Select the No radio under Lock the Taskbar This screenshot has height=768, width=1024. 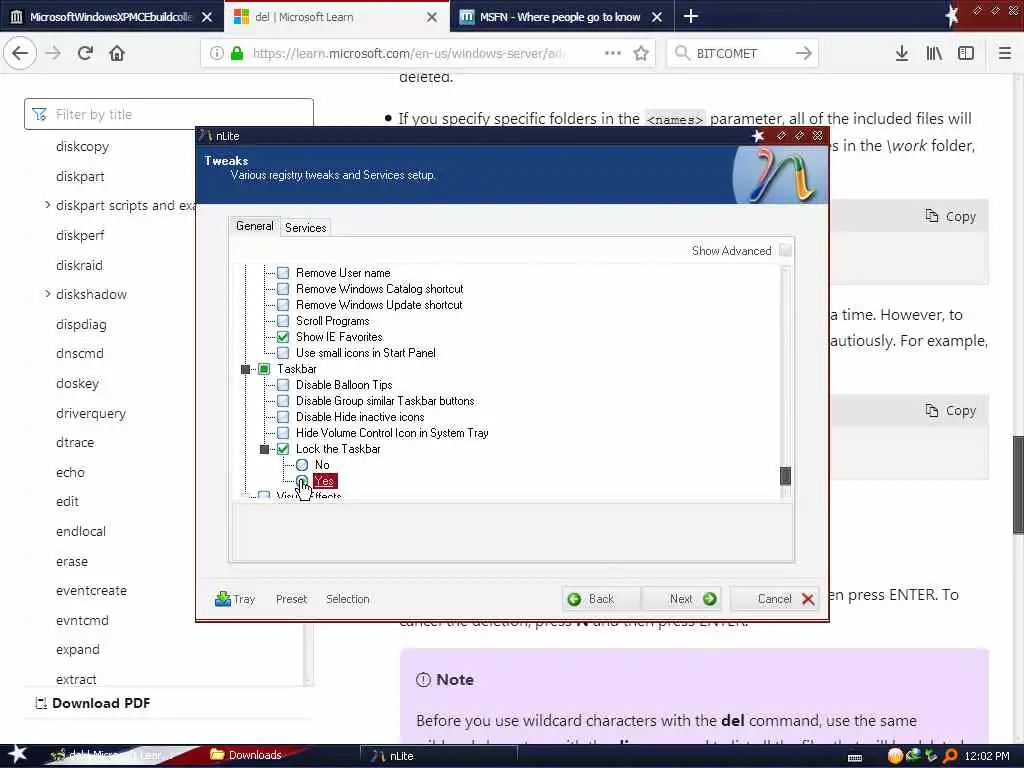tap(302, 464)
